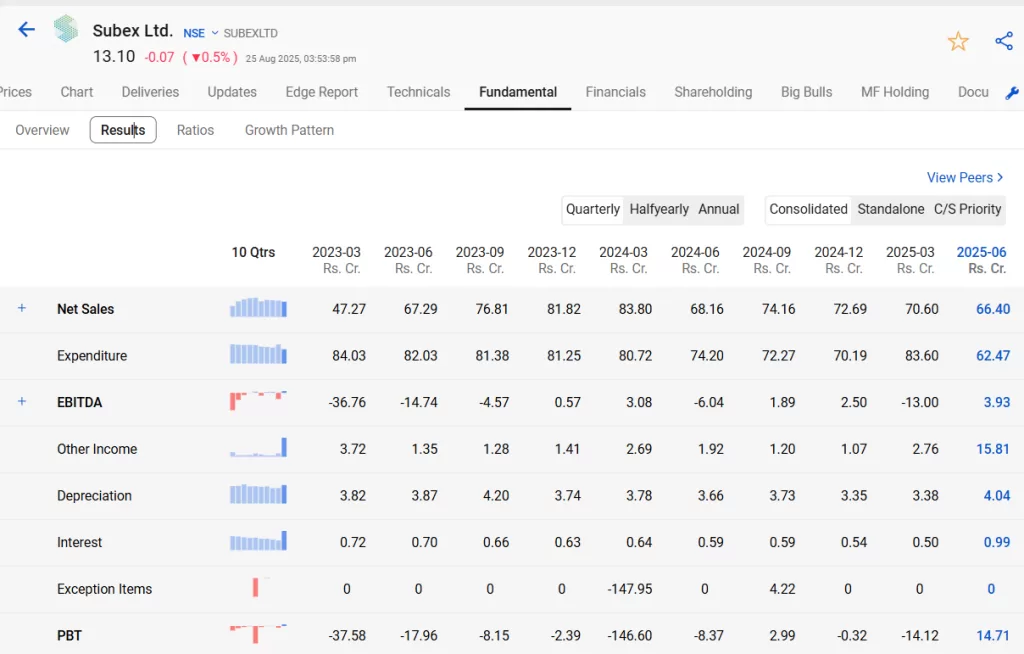Click the Interest value 0.99
1024x654 pixels.
(x=997, y=542)
